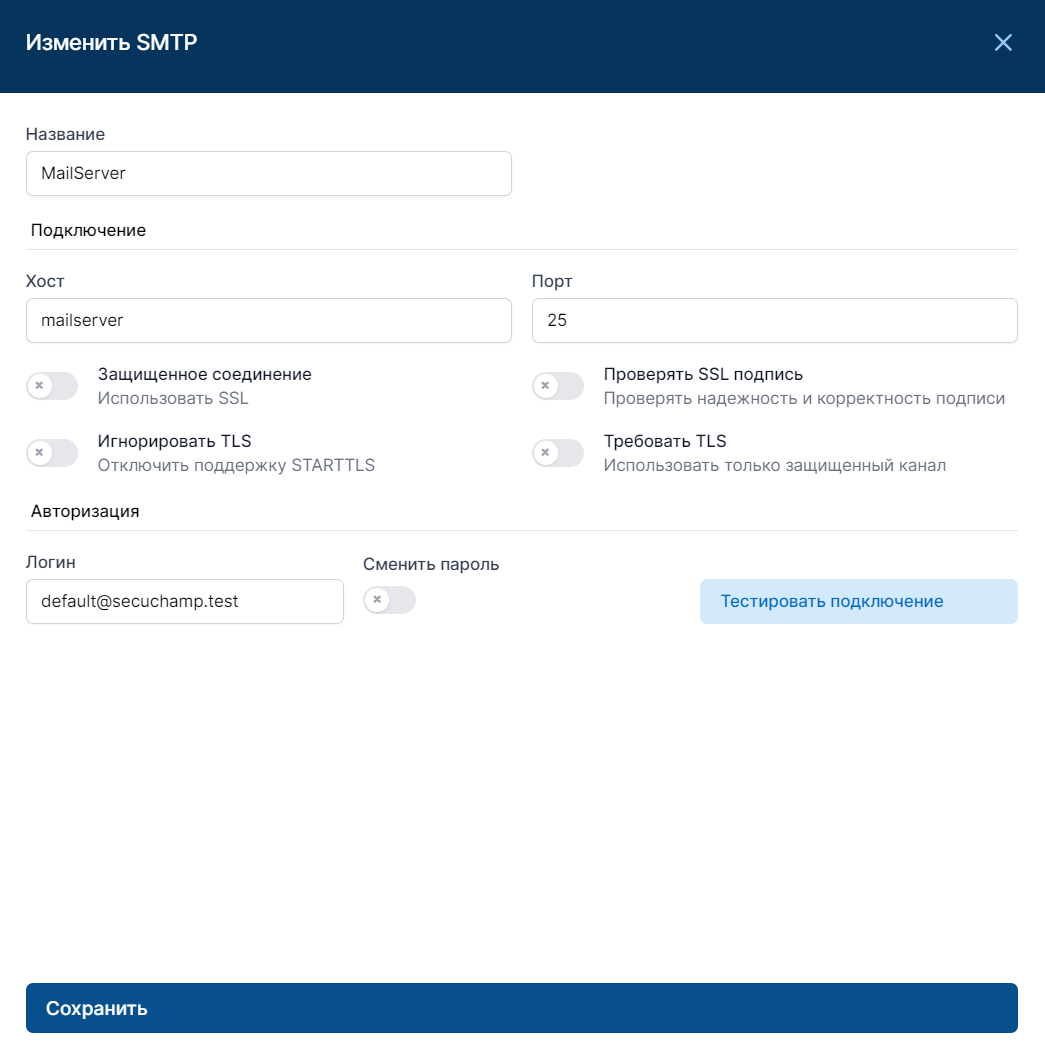Click the Название field label

pos(65,134)
